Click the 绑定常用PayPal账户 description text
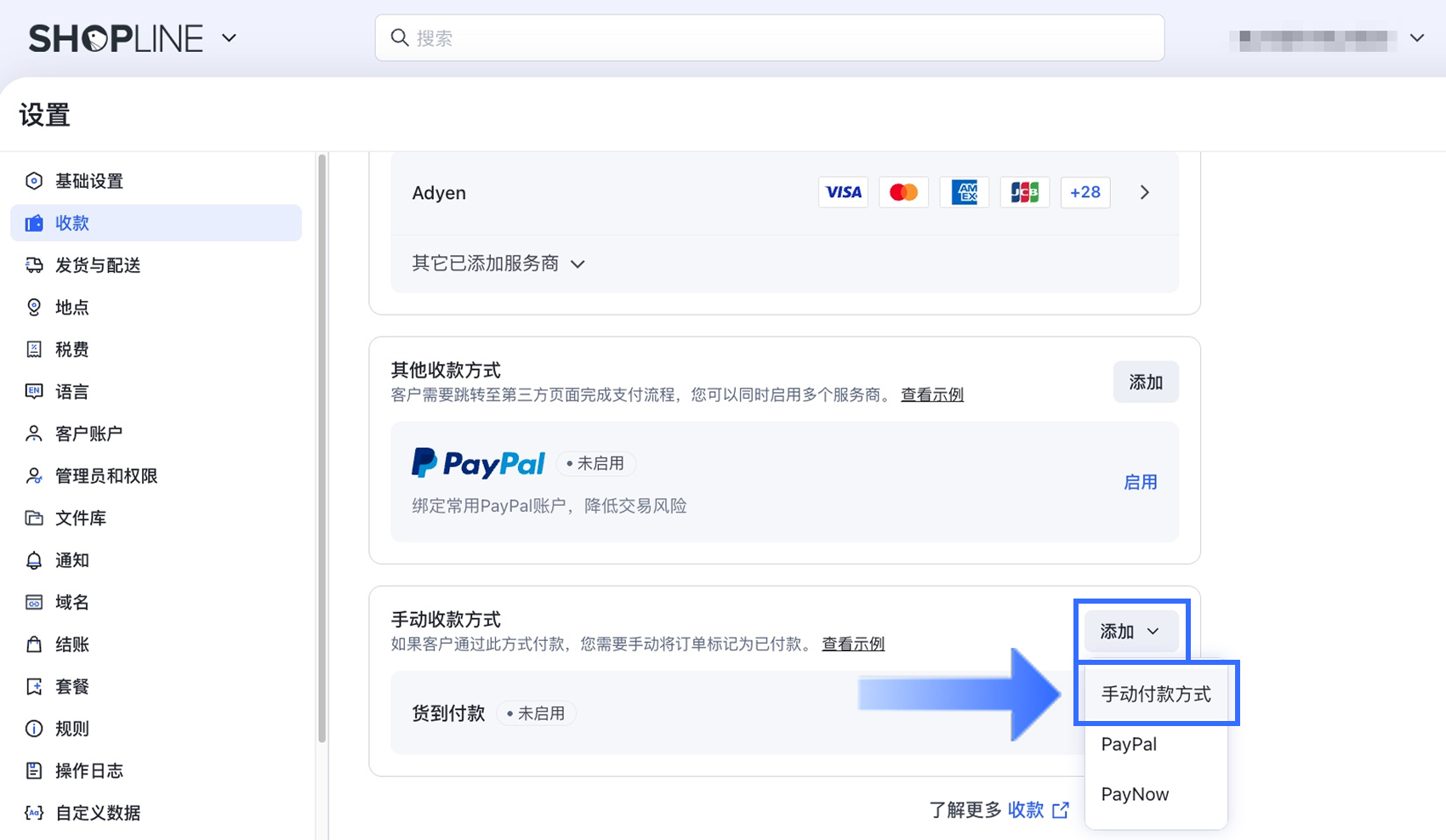This screenshot has height=840, width=1446. pos(549,506)
